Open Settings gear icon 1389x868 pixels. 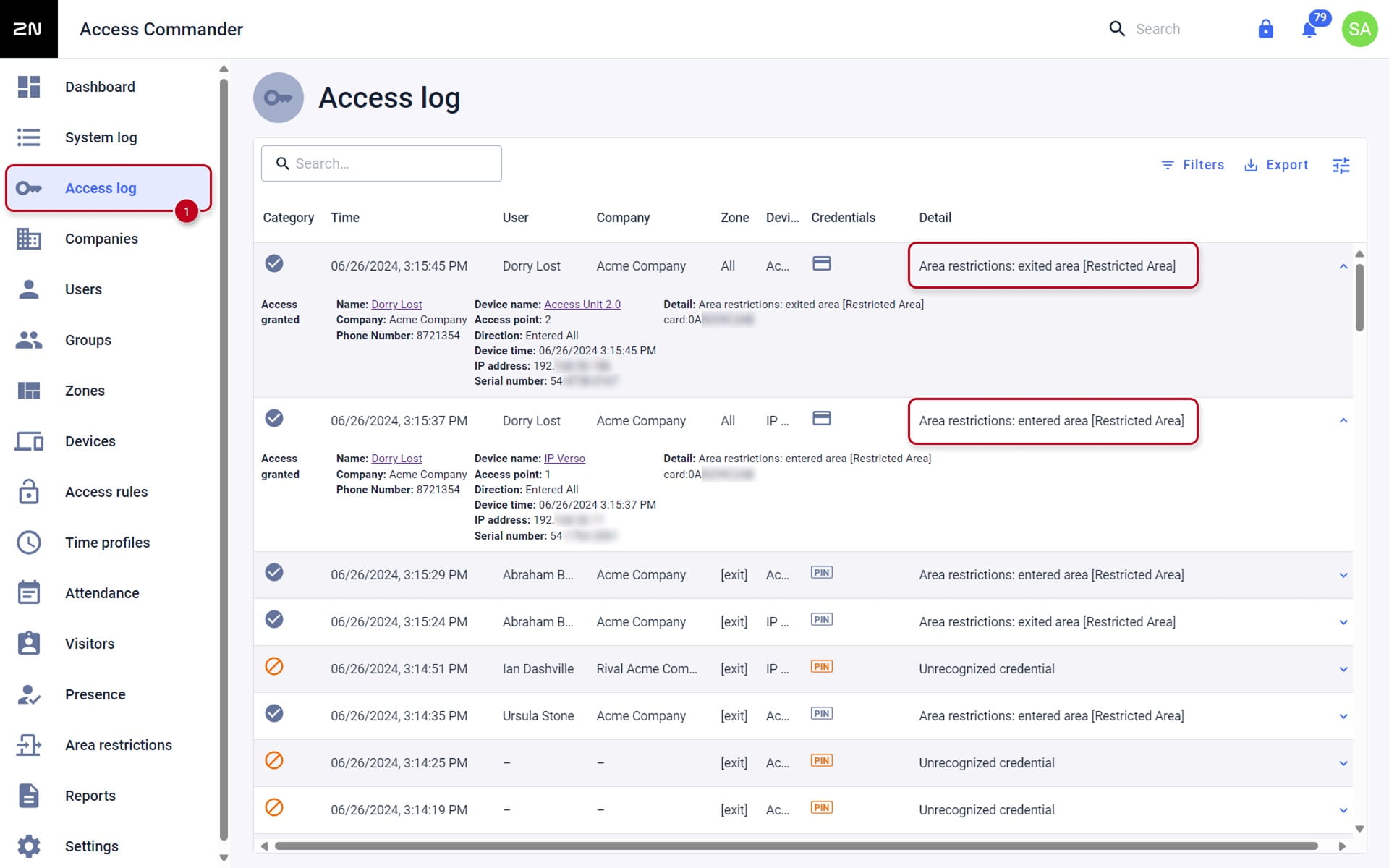(x=29, y=846)
